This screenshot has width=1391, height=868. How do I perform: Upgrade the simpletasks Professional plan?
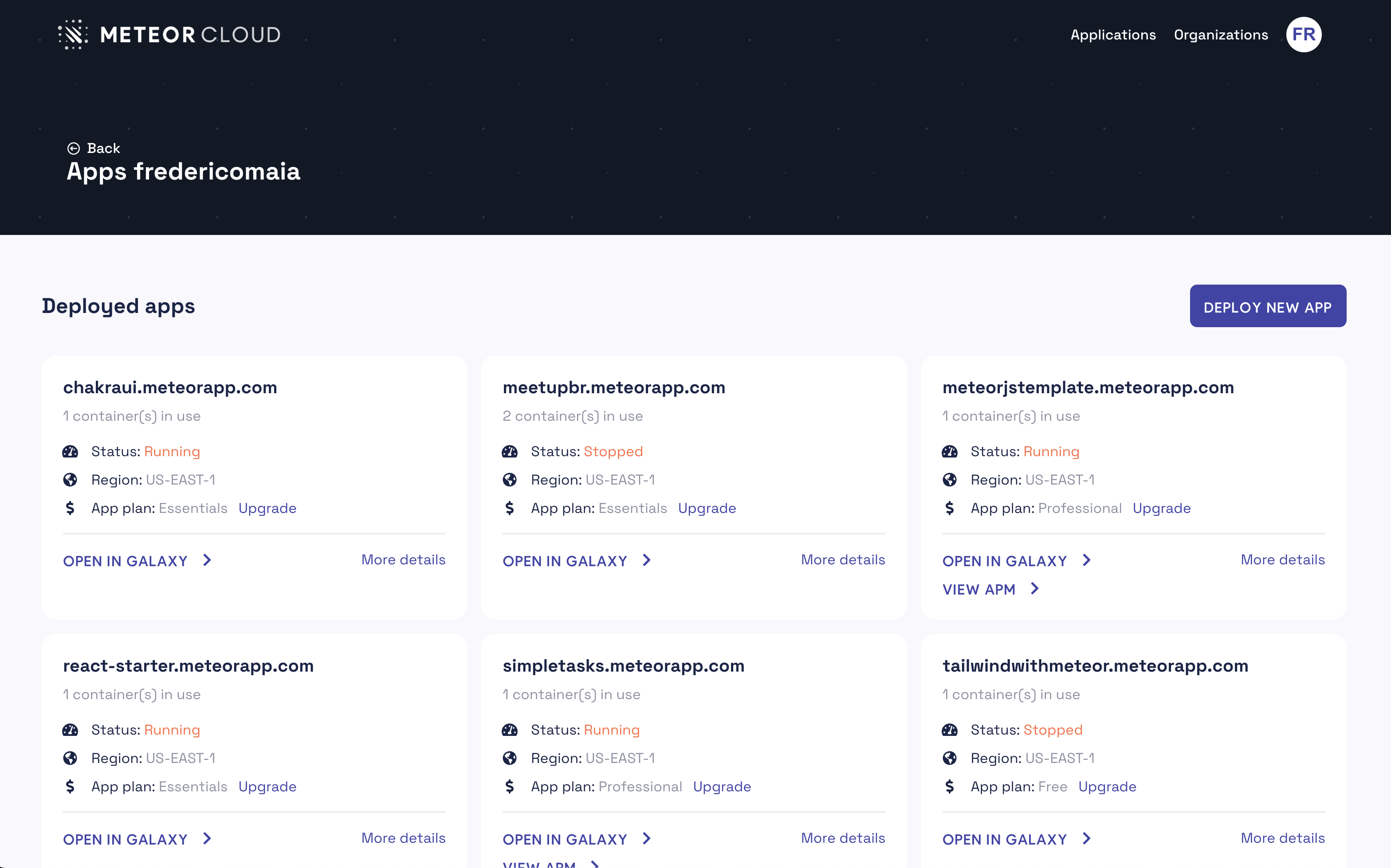click(x=722, y=787)
